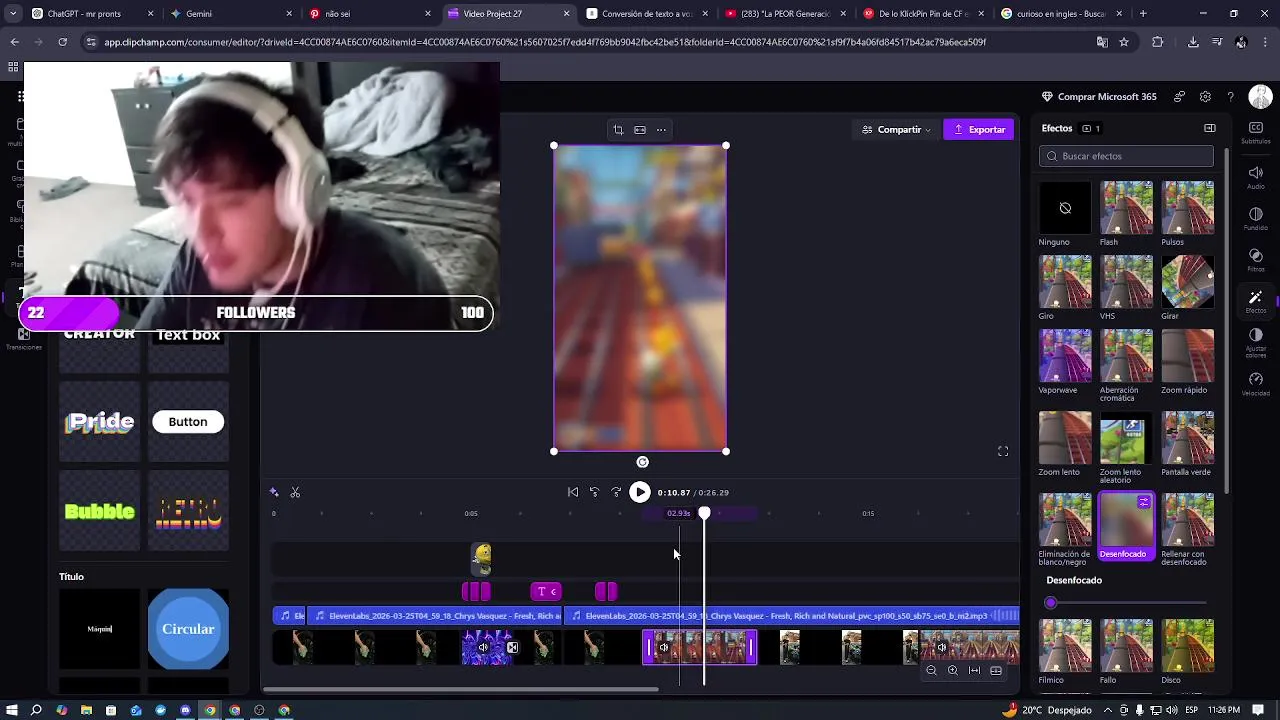Apply the Pulsos effect
The height and width of the screenshot is (720, 1280).
click(1188, 208)
